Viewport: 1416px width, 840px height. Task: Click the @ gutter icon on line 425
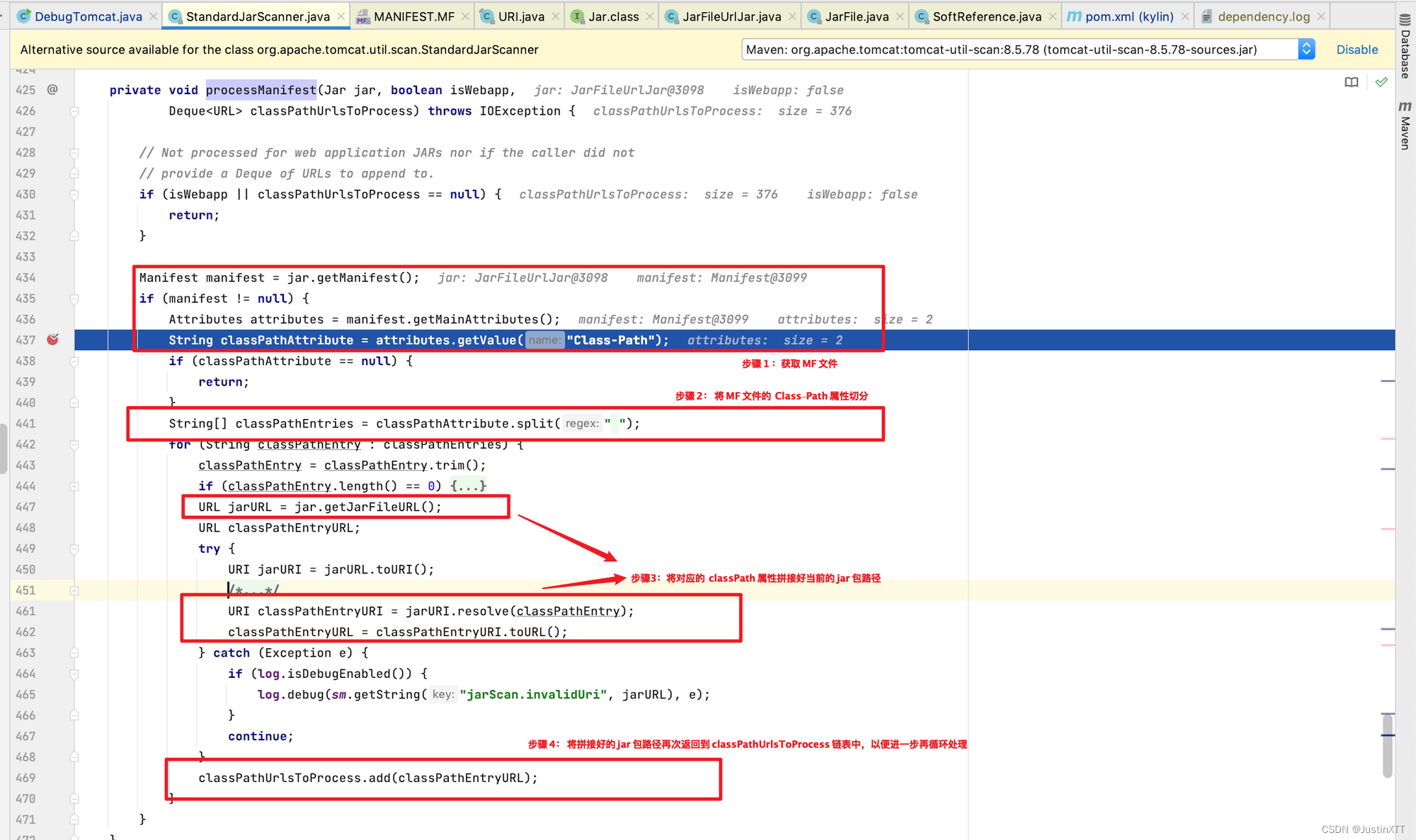pyautogui.click(x=52, y=90)
